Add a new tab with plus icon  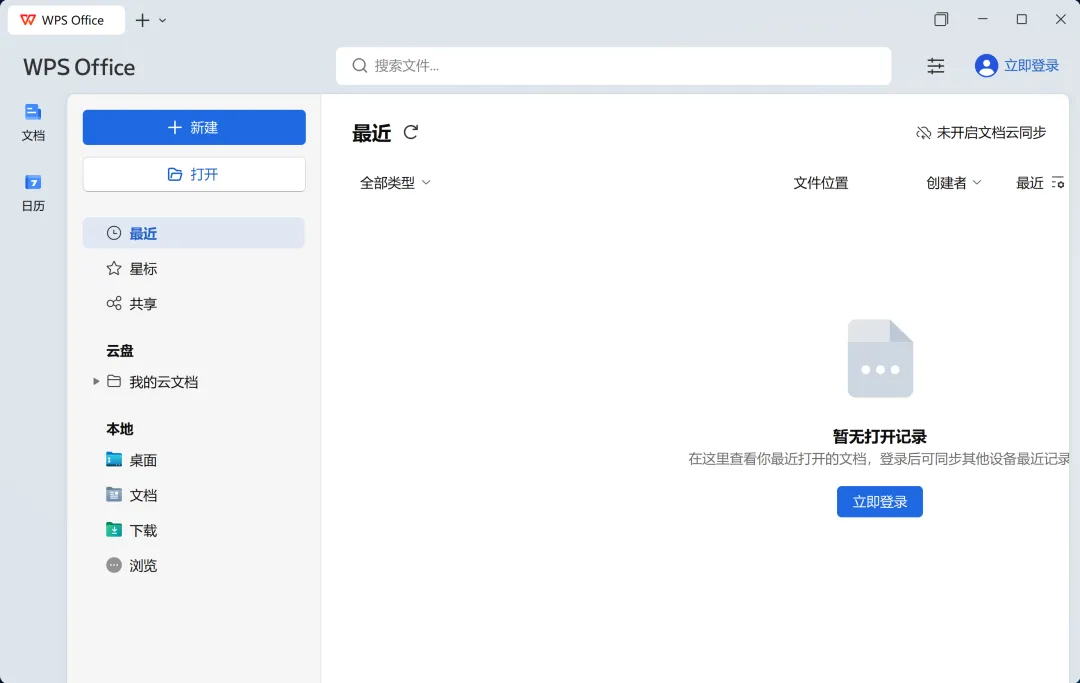[142, 20]
